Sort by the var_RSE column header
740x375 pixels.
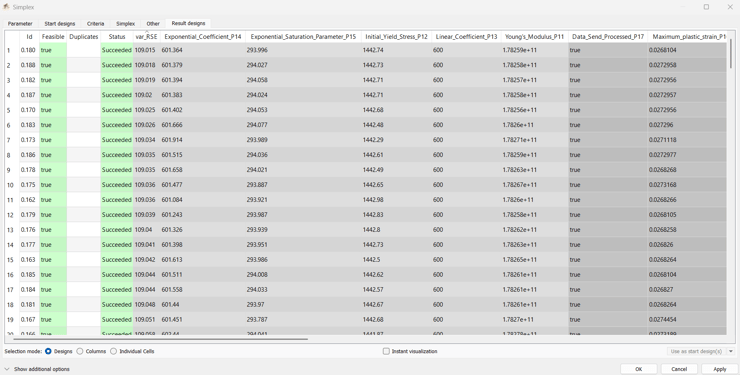(x=147, y=37)
